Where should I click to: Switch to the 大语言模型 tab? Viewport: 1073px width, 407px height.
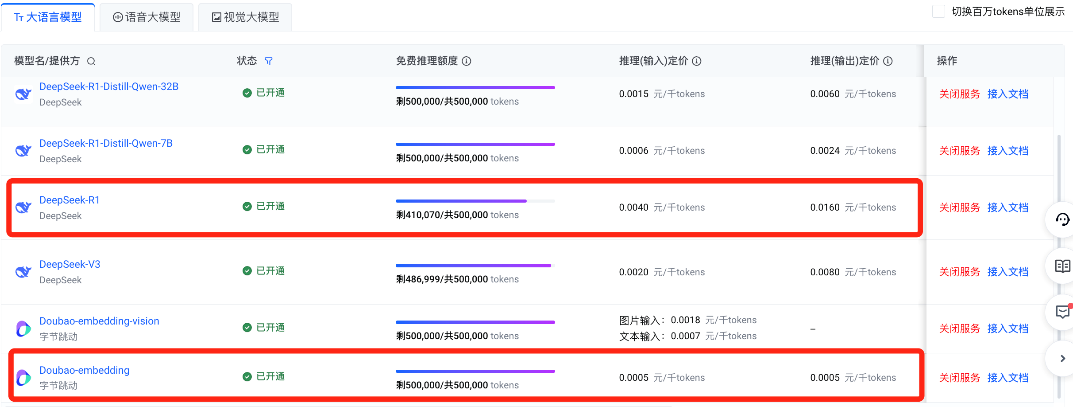pyautogui.click(x=48, y=17)
